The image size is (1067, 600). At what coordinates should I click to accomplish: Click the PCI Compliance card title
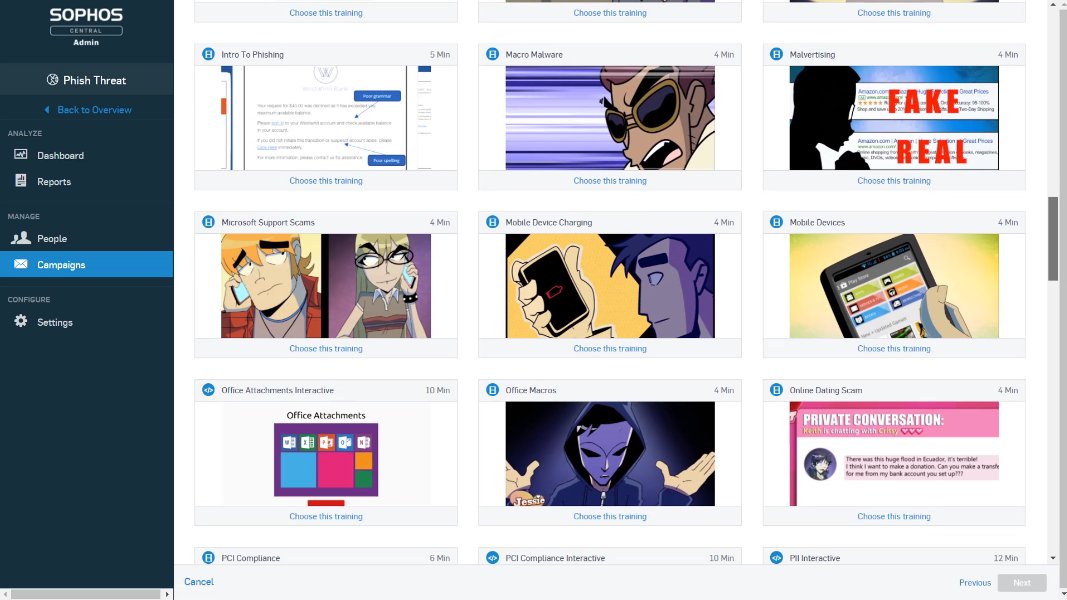(250, 558)
